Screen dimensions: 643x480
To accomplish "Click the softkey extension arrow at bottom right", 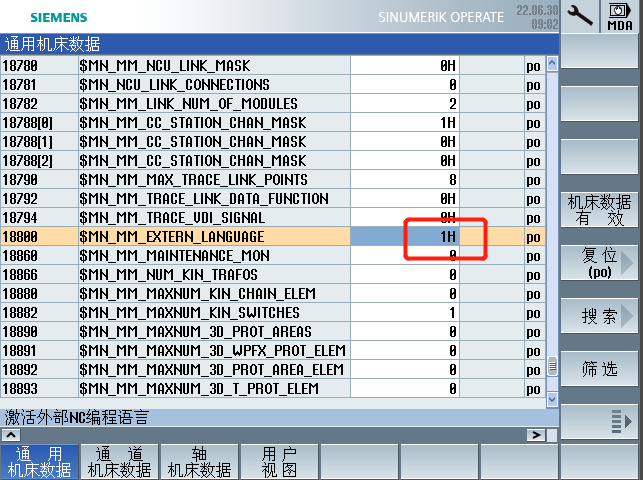I will coord(600,418).
